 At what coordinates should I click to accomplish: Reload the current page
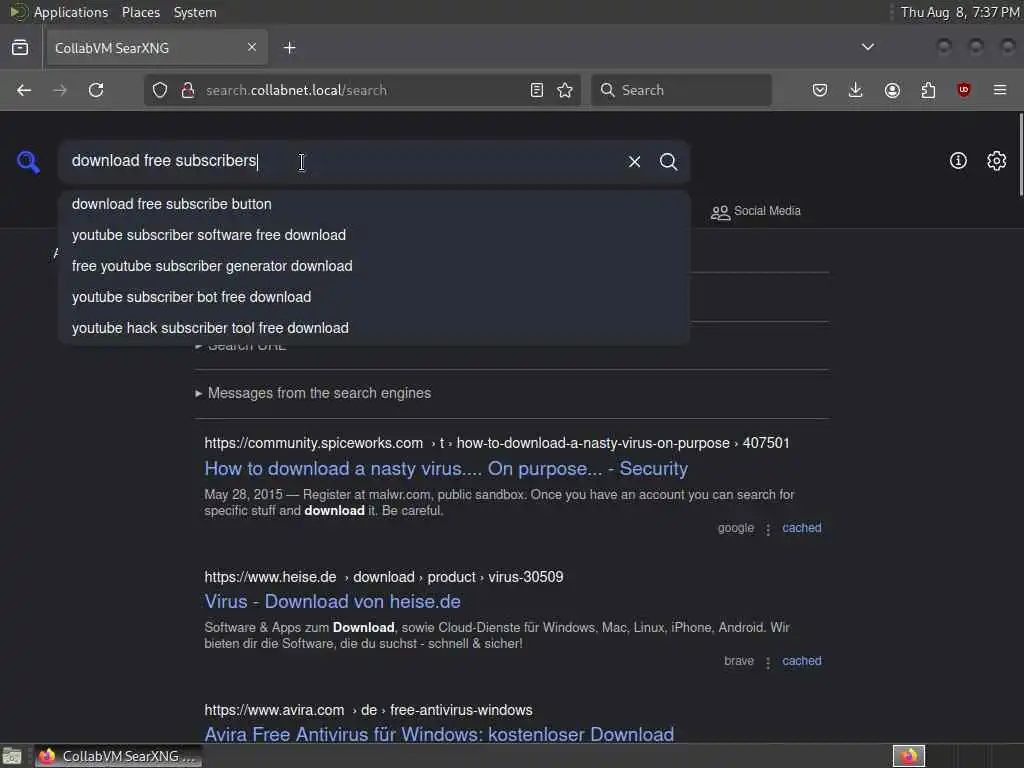(96, 90)
